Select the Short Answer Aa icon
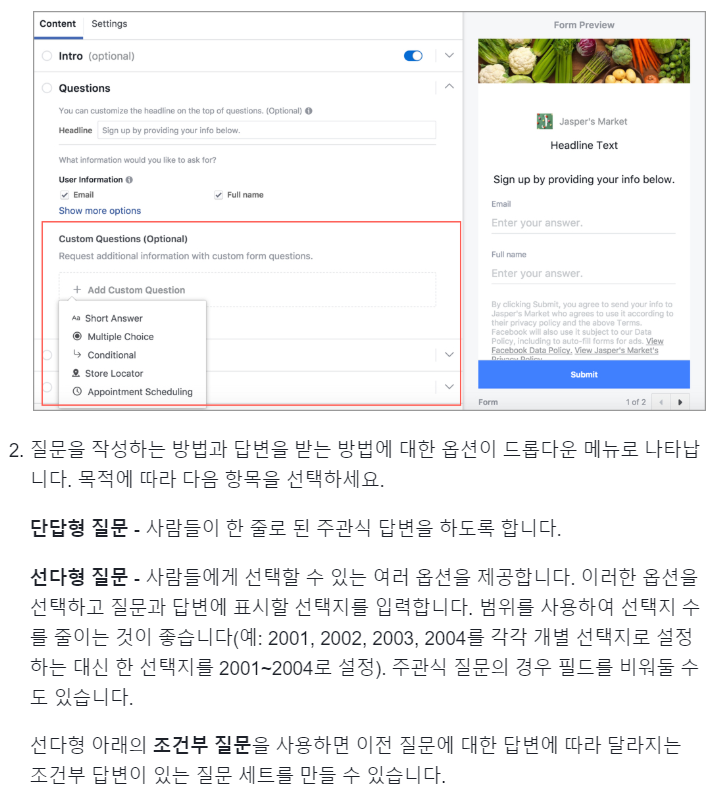Image resolution: width=713 pixels, height=789 pixels. click(76, 318)
